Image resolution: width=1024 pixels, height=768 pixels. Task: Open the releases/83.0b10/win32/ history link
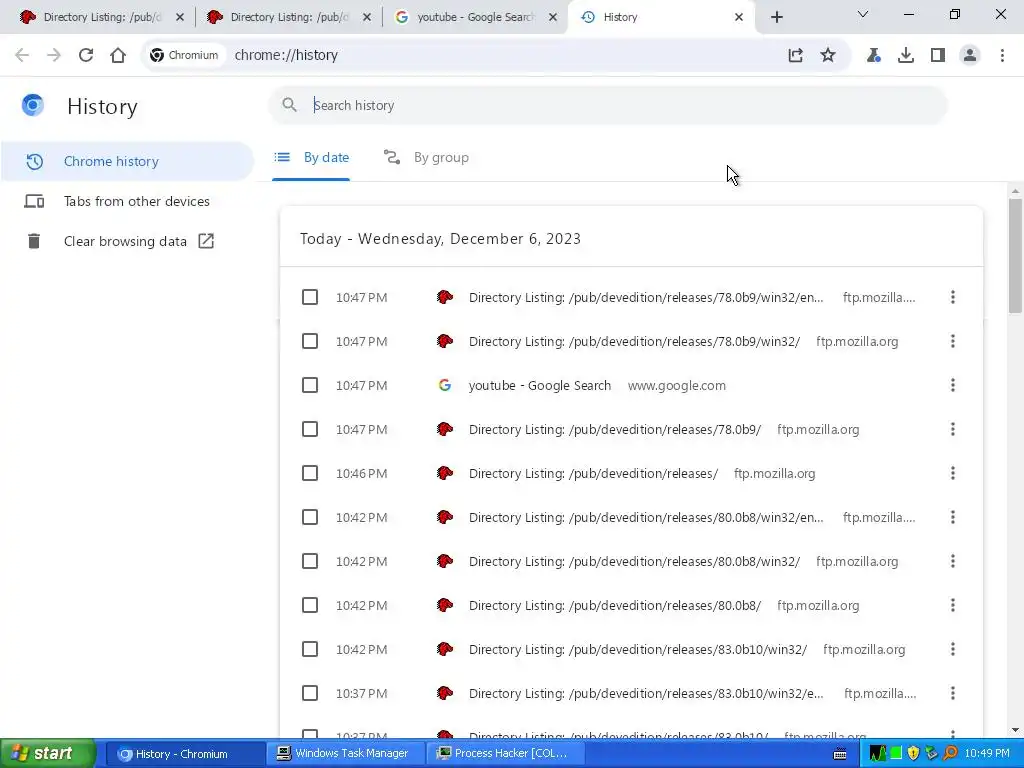(x=637, y=649)
